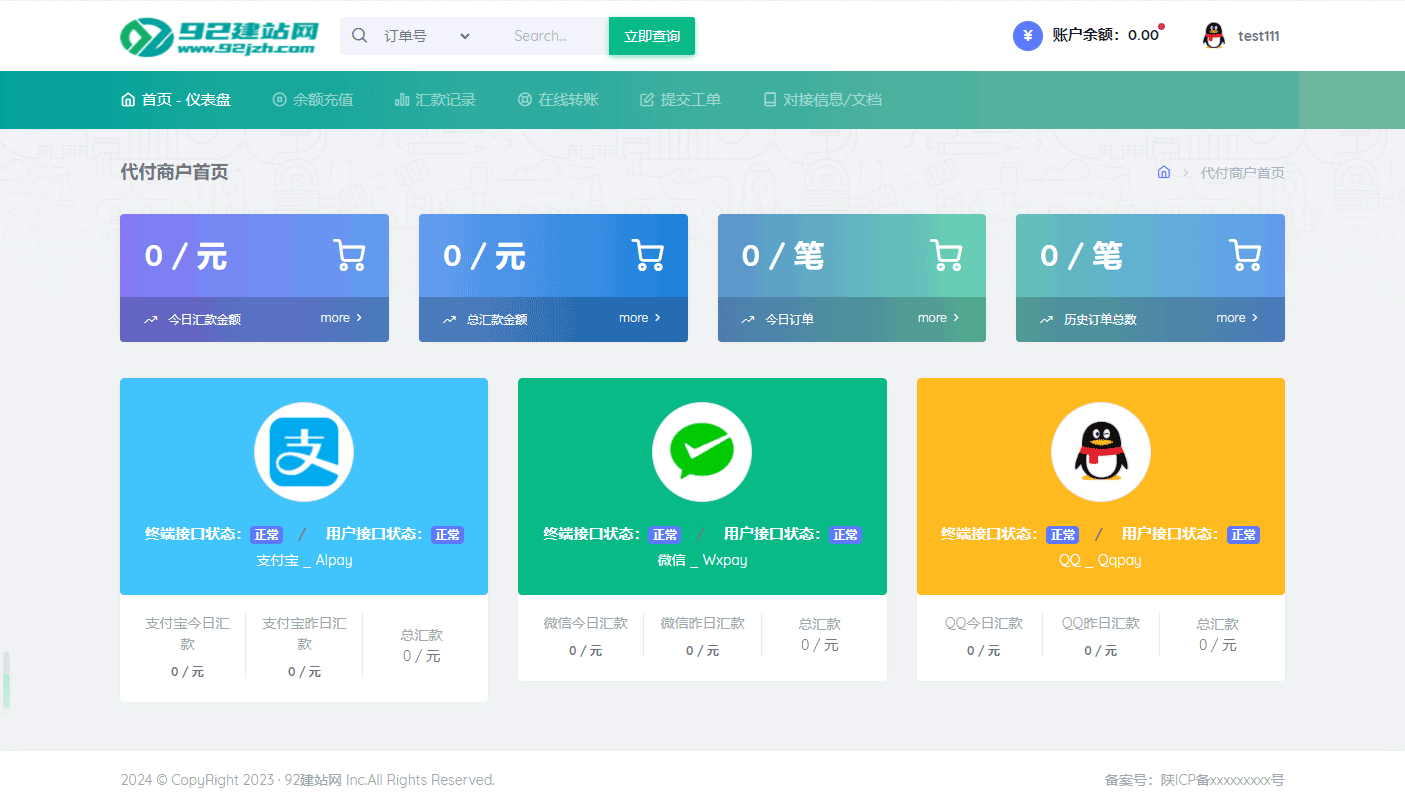Click the trend arrow icon beside 历史订单总数

tap(1046, 320)
